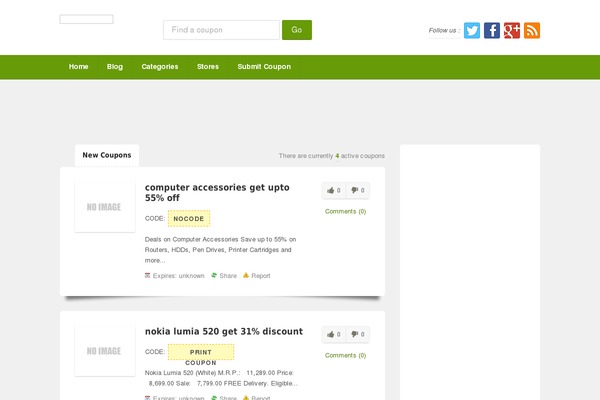Viewport: 600px width, 400px height.
Task: Click the 'Deals on Computer Accessories' description text
Action: tap(220, 250)
